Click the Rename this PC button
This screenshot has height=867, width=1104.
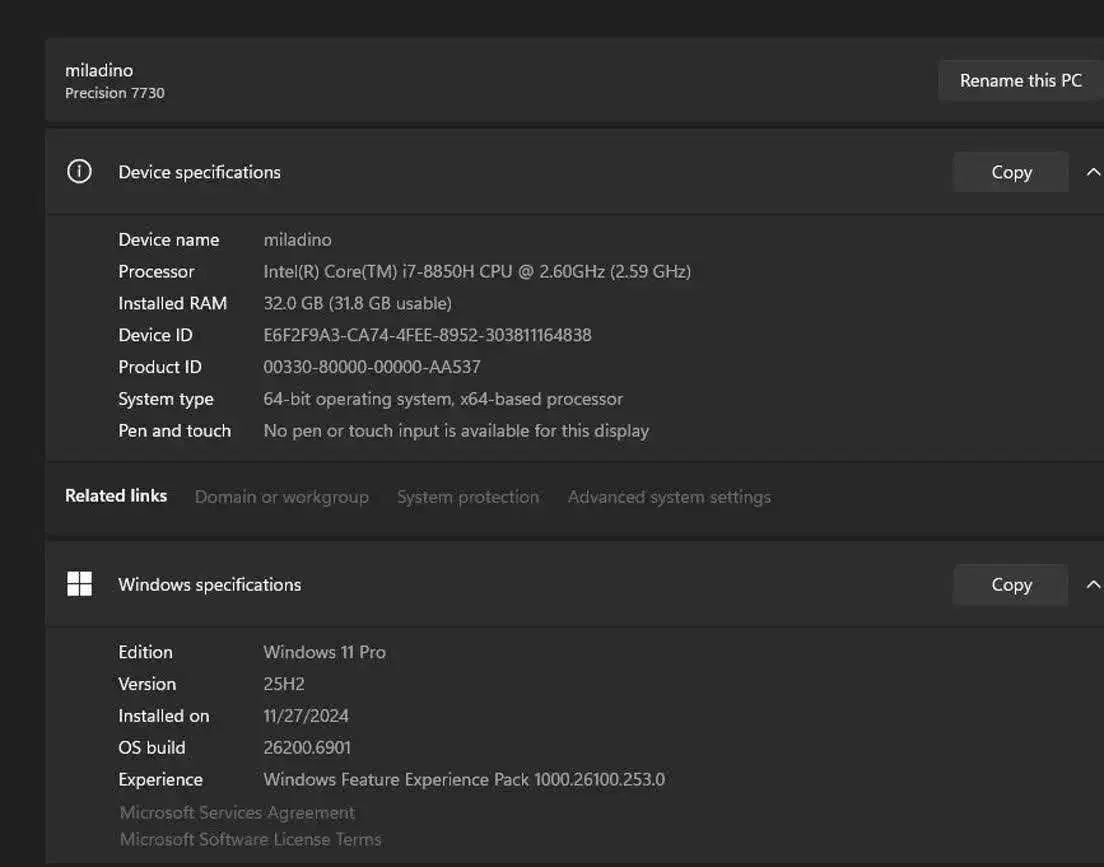tap(1020, 81)
